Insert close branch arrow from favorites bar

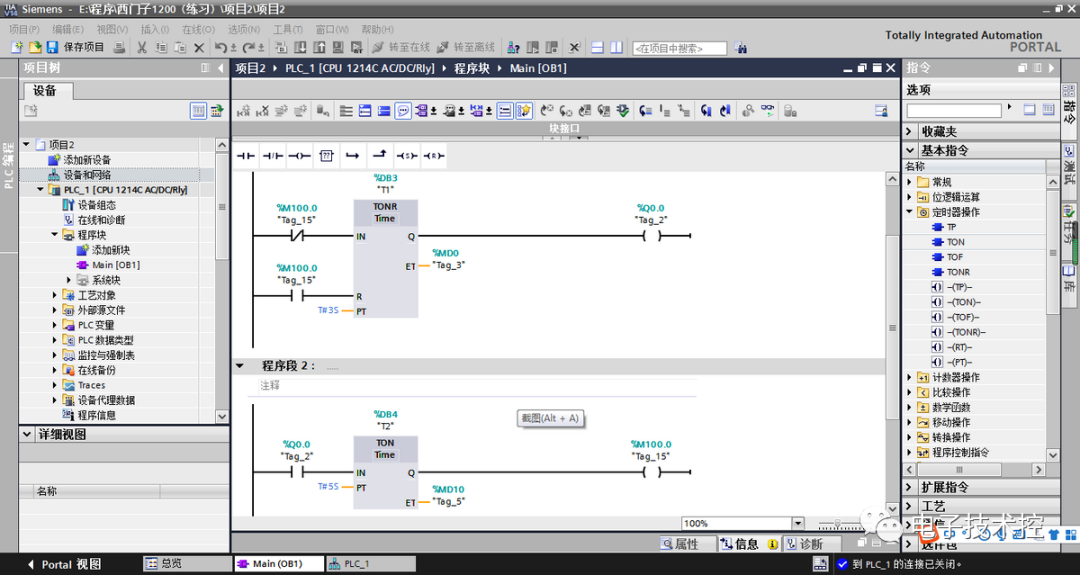[x=380, y=156]
